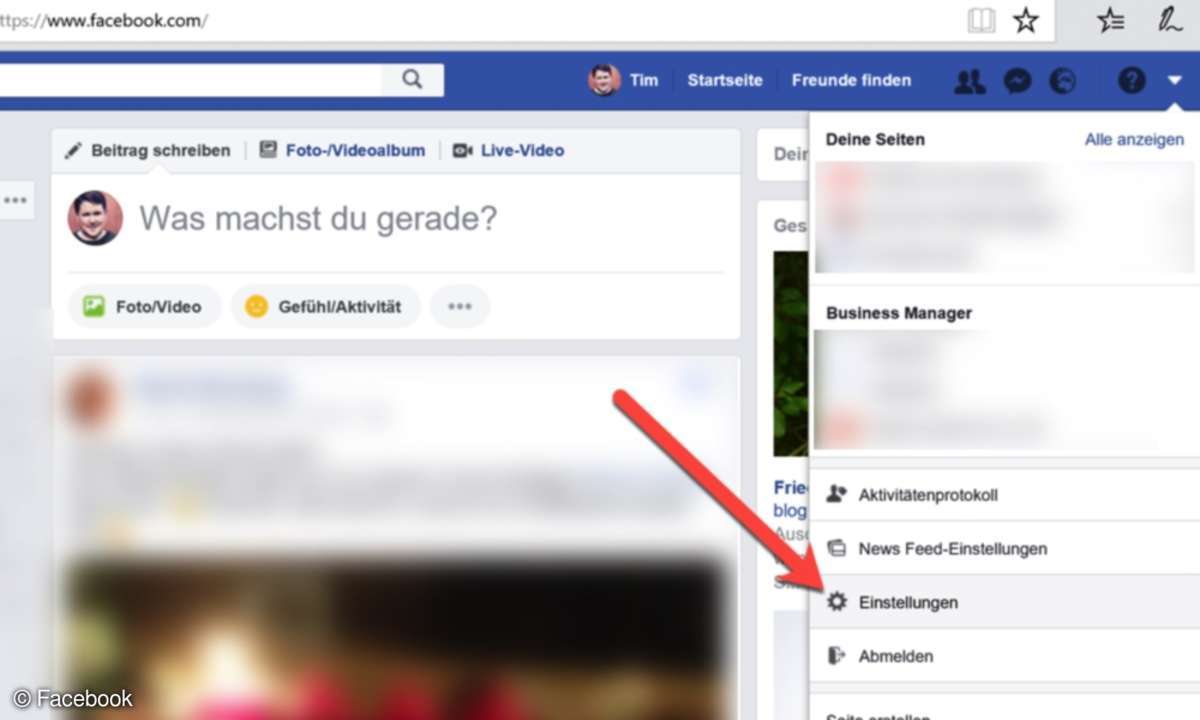Open browser favorites hub icon

pos(1110,21)
